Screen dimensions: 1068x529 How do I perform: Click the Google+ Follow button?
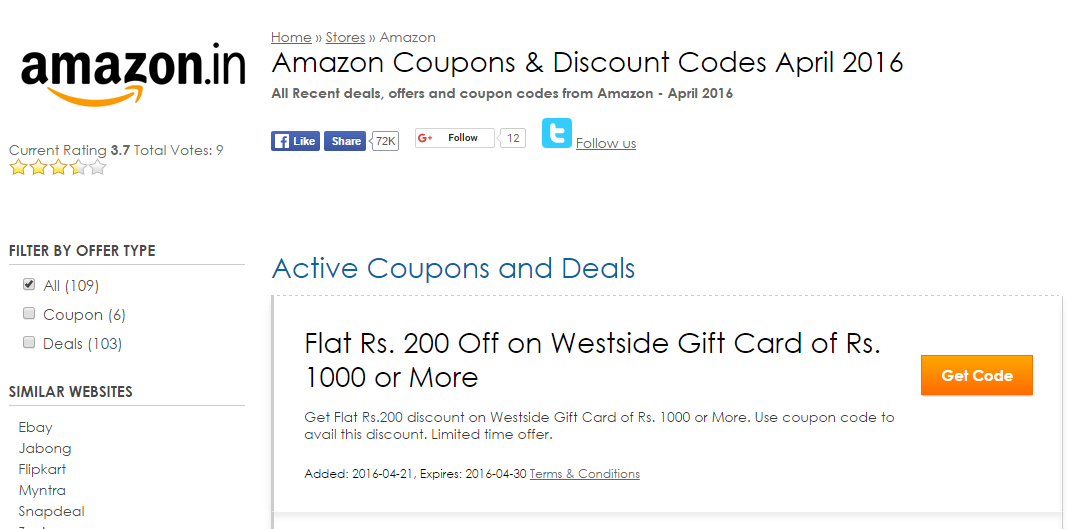click(455, 138)
